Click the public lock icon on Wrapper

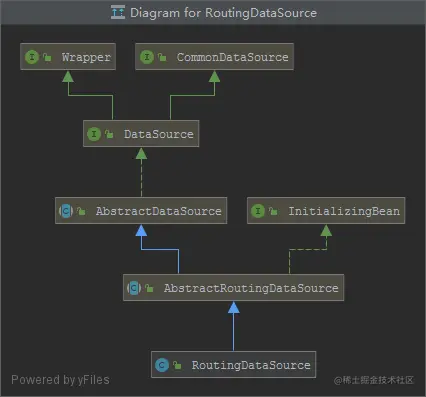47,57
